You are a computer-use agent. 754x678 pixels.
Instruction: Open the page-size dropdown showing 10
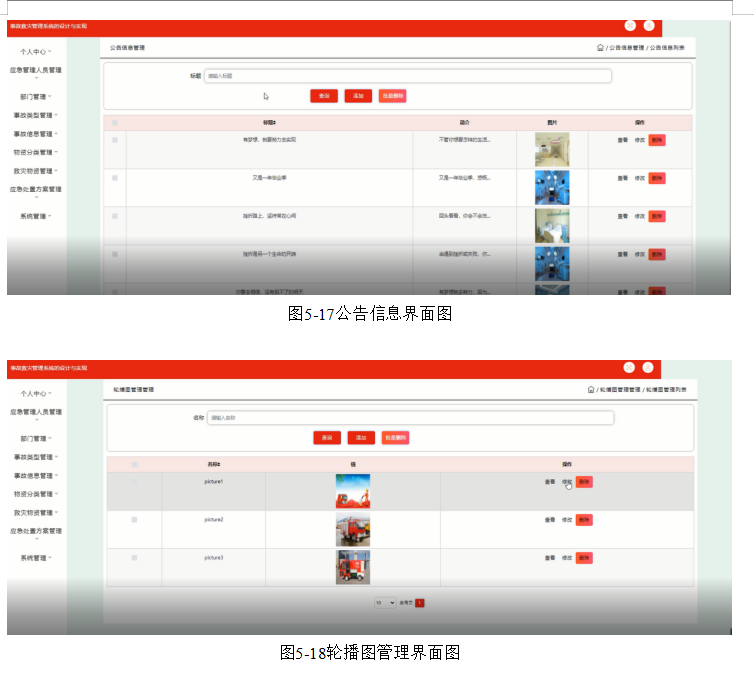click(385, 603)
